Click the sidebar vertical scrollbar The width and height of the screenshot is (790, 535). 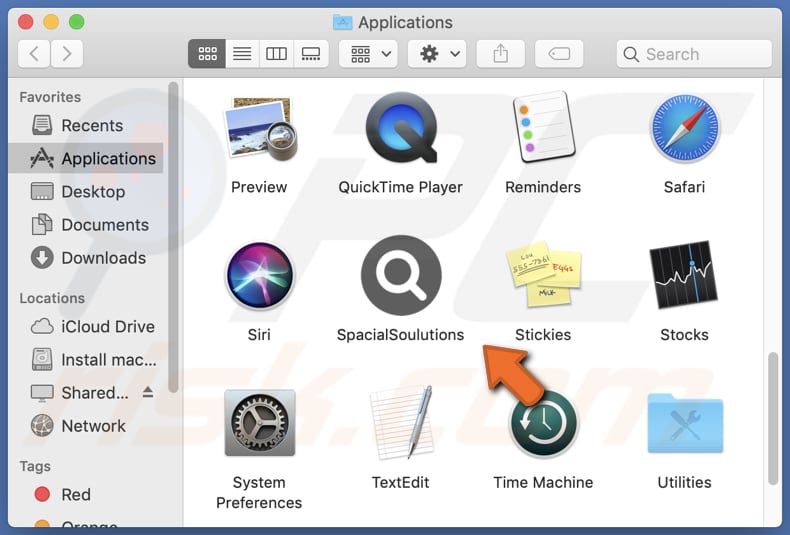[x=173, y=237]
